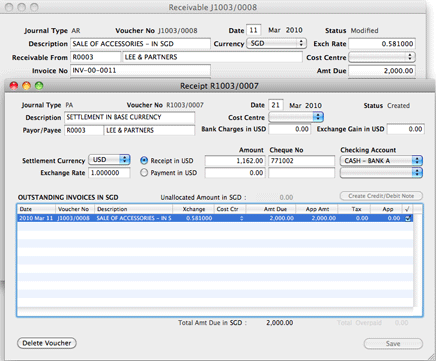Image resolution: width=436 pixels, height=361 pixels.
Task: Select the Payment in USD radio button
Action: 144,173
